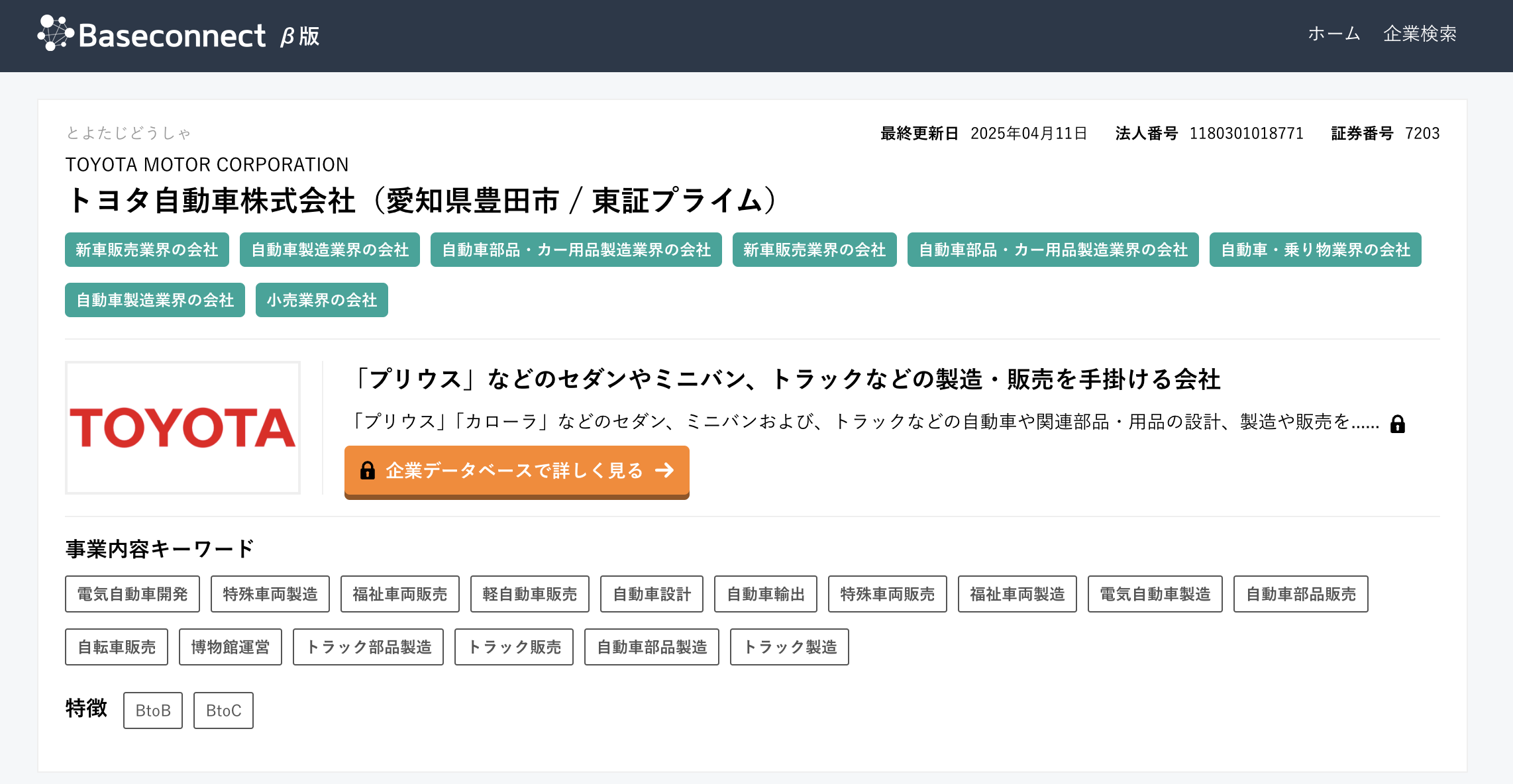This screenshot has width=1513, height=784.
Task: Click the 電気自動車開発 keyword
Action: 132,594
